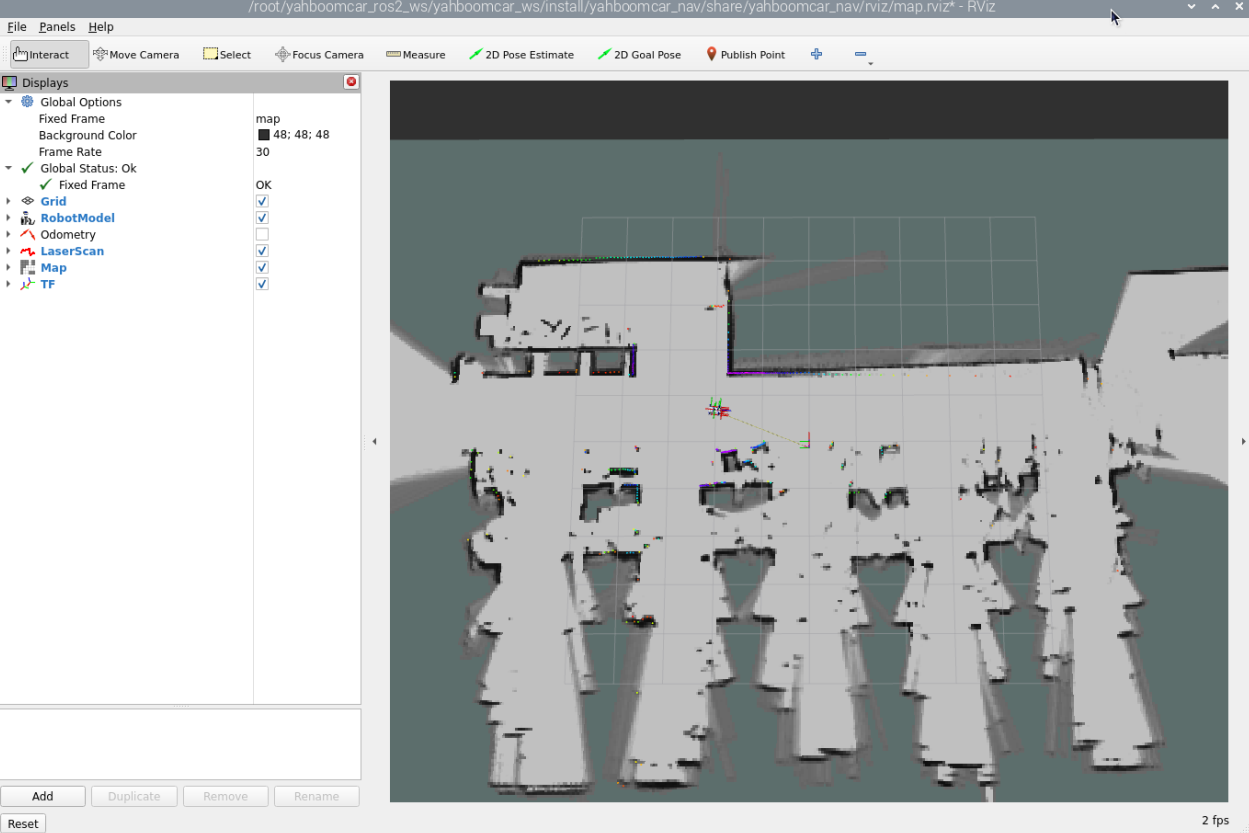Enable the Odometry display checkbox
This screenshot has height=833, width=1249.
pos(262,235)
